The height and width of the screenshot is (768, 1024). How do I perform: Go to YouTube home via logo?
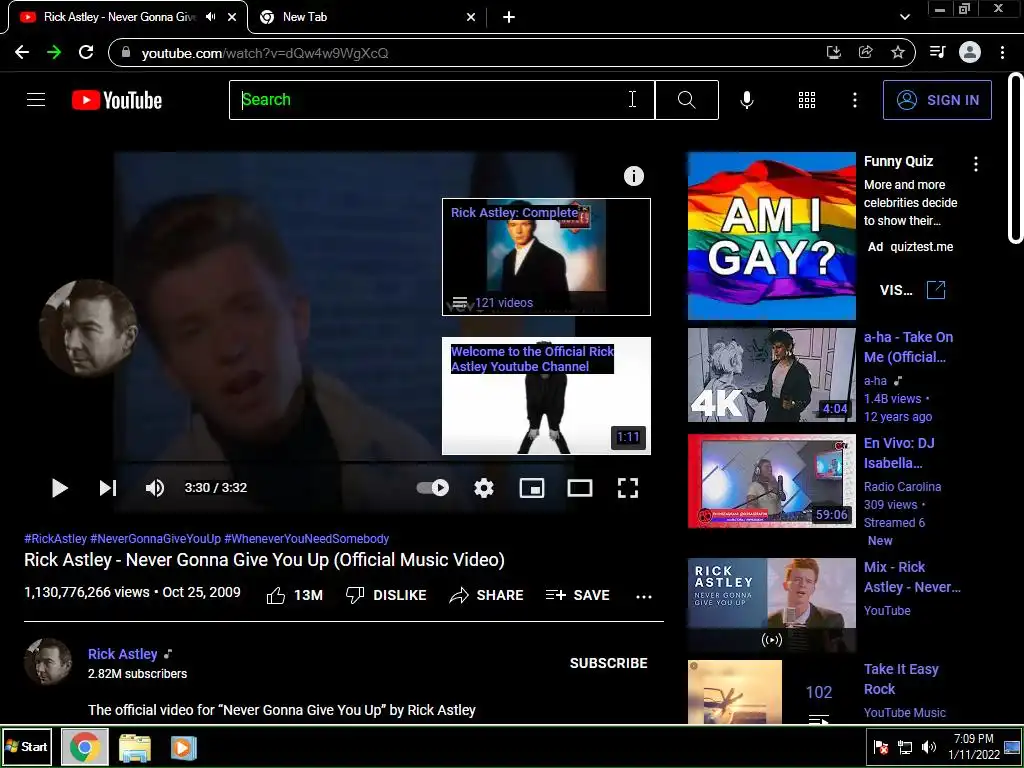pyautogui.click(x=117, y=100)
